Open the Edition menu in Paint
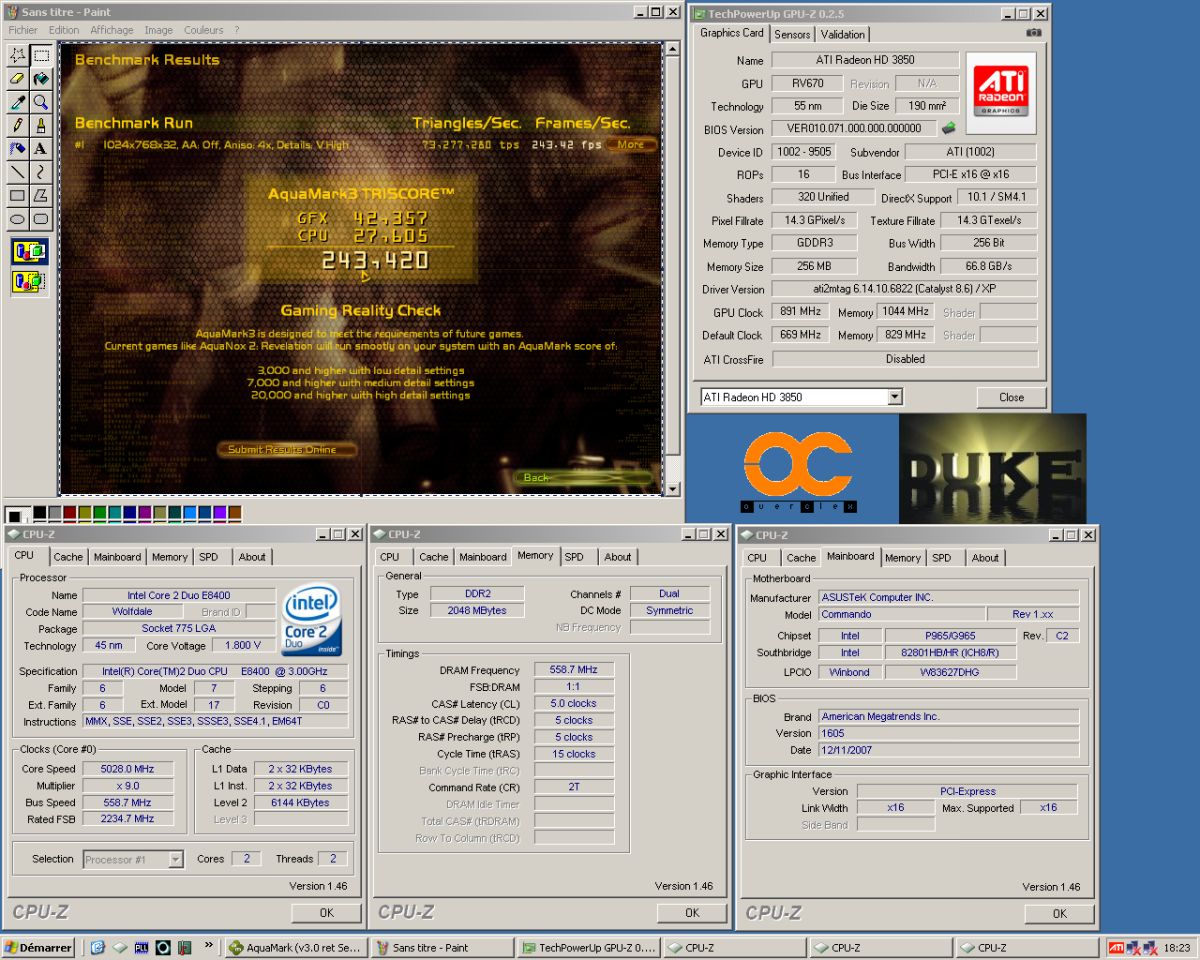This screenshot has width=1200, height=960. tap(64, 30)
